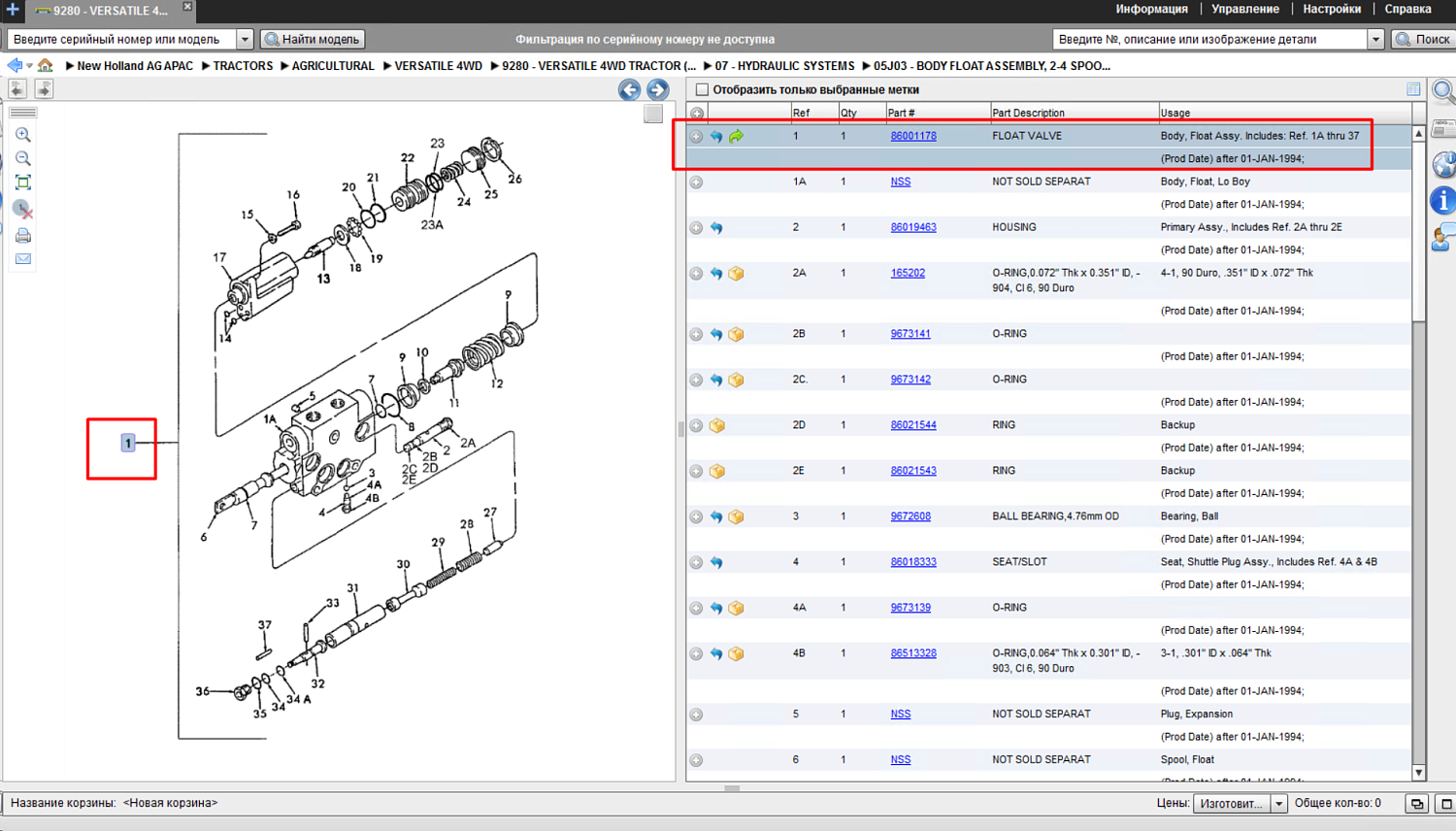Open the Настройки menu

click(1332, 9)
